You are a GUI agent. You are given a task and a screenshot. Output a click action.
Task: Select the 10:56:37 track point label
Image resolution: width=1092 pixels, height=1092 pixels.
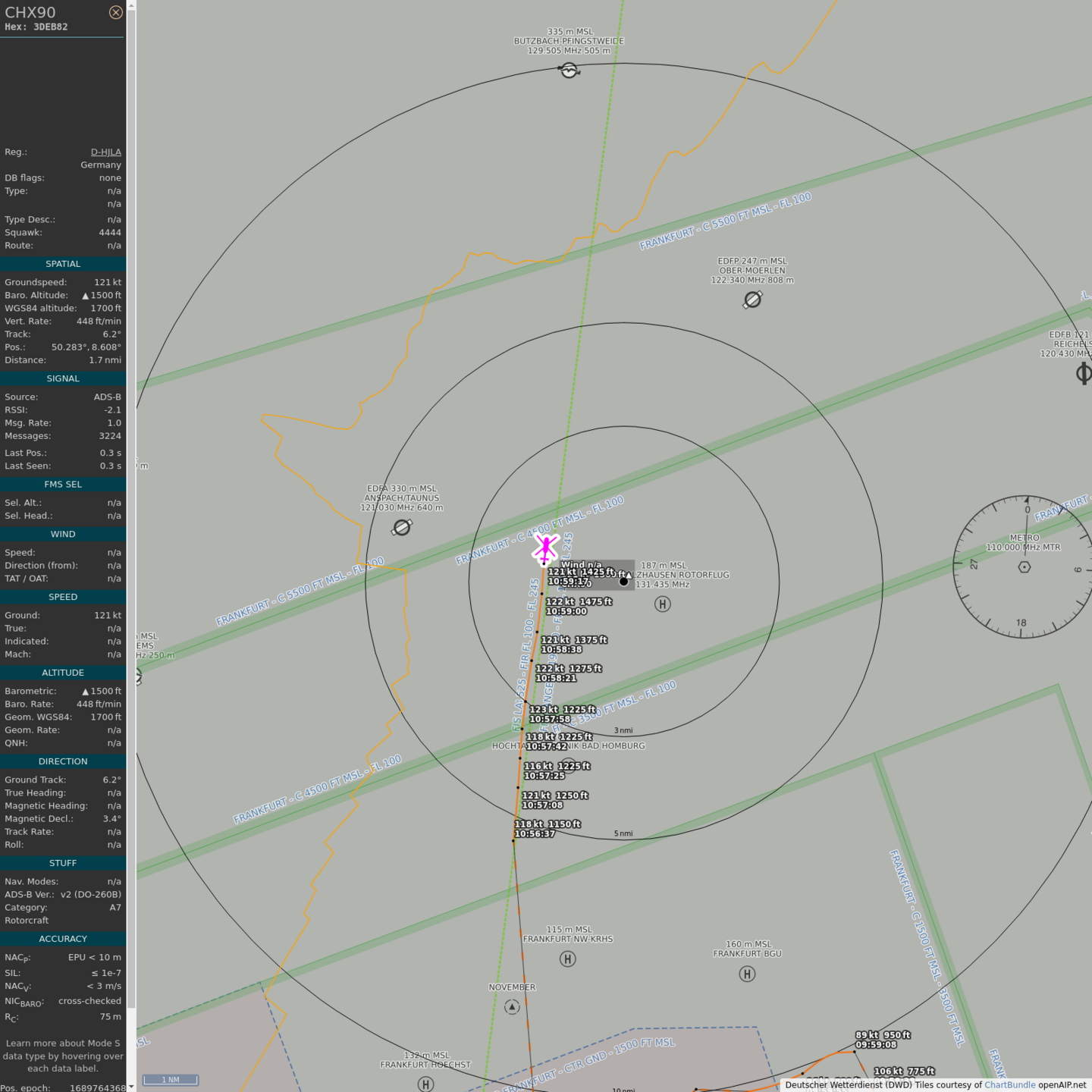[x=535, y=834]
